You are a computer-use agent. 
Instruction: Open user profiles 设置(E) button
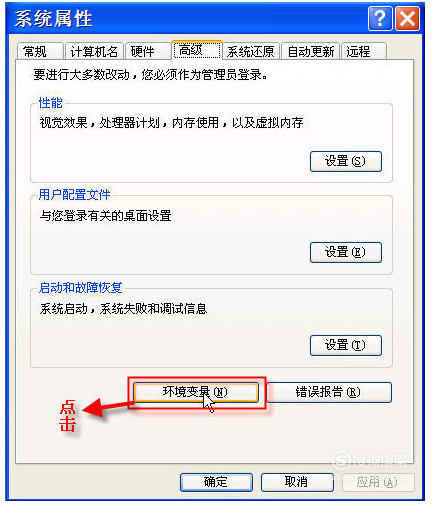(346, 252)
